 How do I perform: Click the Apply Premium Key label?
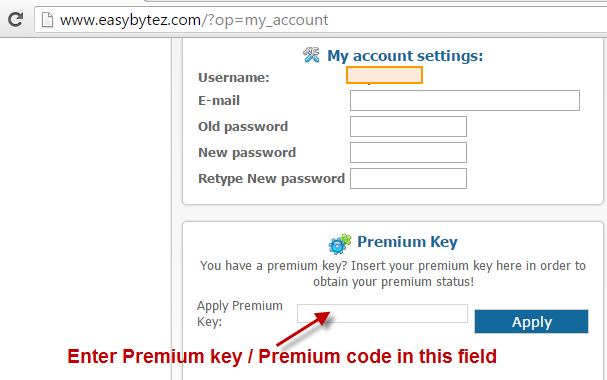click(240, 313)
